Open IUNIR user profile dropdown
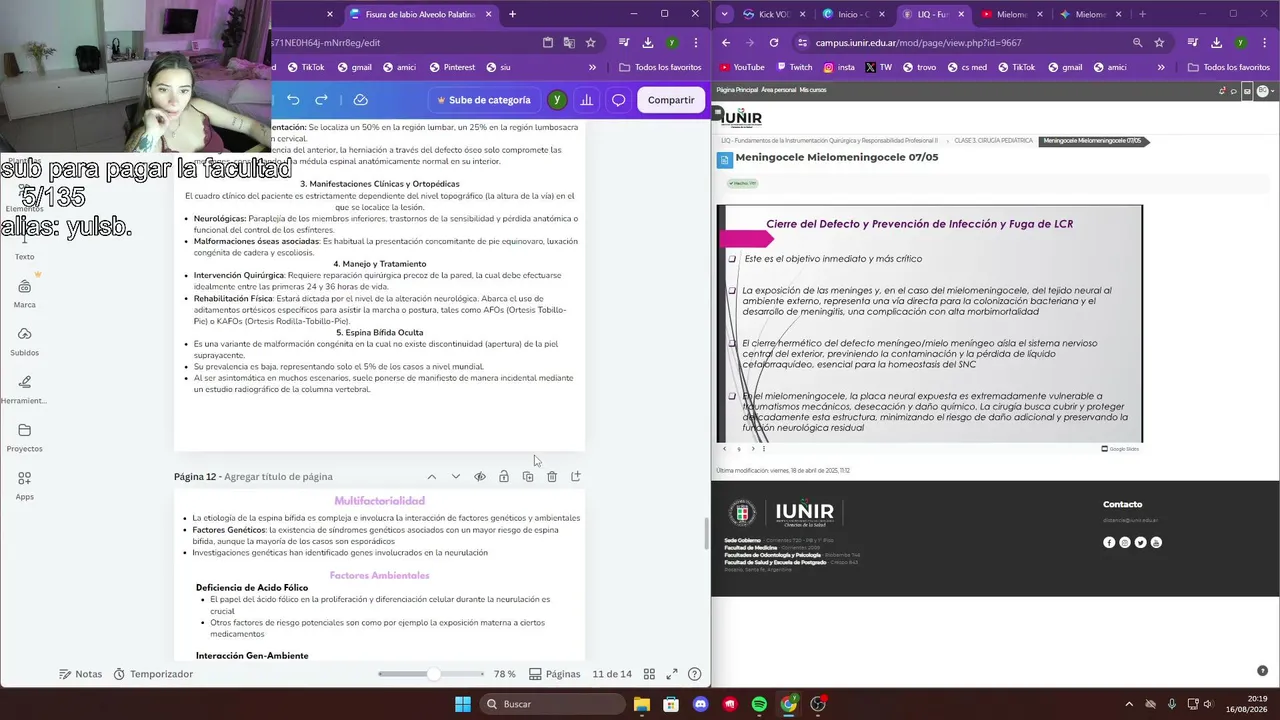Image resolution: width=1280 pixels, height=720 pixels. pos(1265,90)
